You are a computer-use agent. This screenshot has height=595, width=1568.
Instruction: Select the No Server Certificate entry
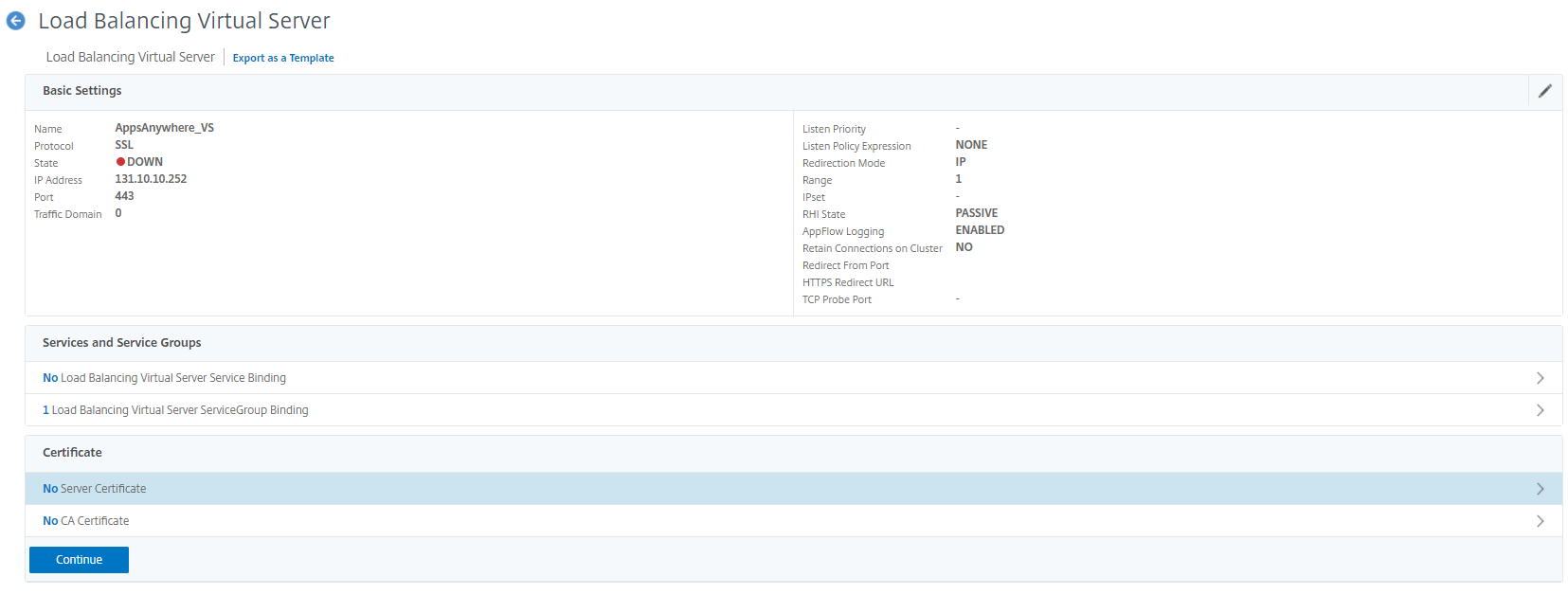point(95,489)
